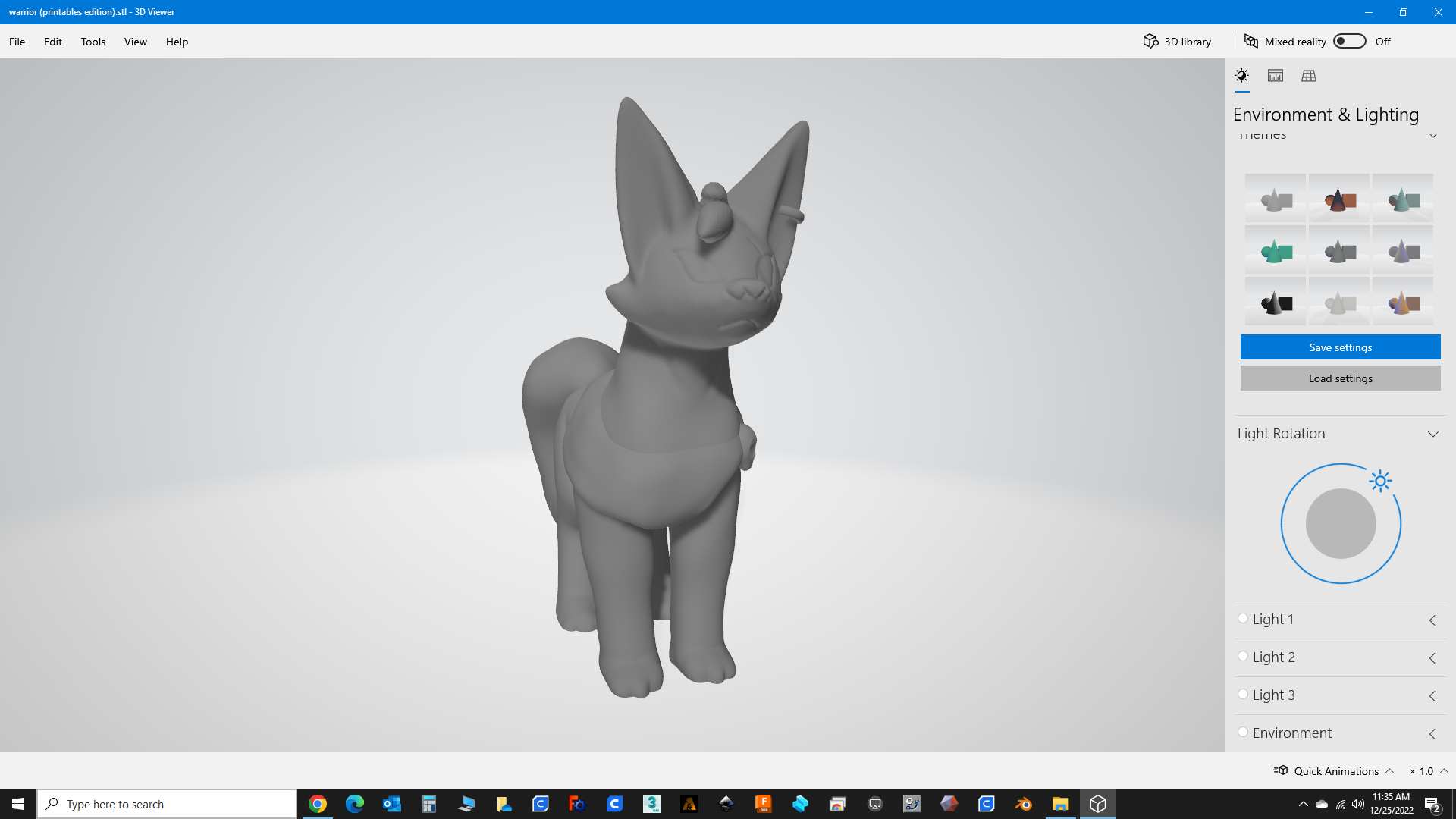Enable the Light 2 radio button
Image resolution: width=1456 pixels, height=819 pixels.
click(x=1243, y=656)
